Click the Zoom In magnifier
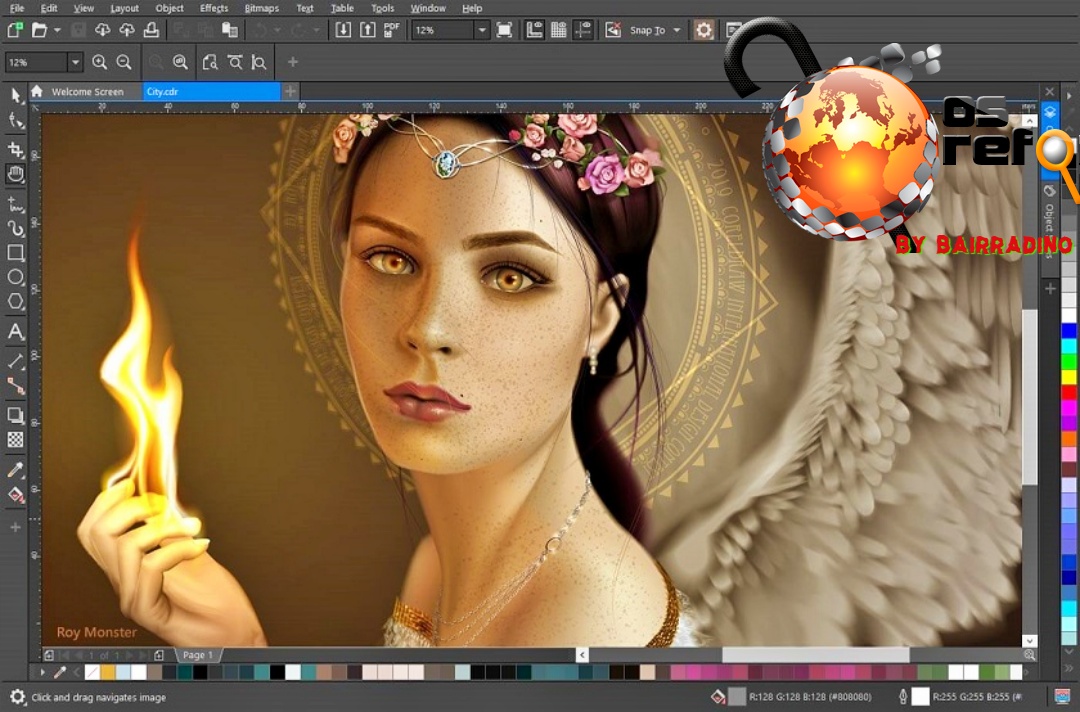The width and height of the screenshot is (1080, 712). (99, 62)
